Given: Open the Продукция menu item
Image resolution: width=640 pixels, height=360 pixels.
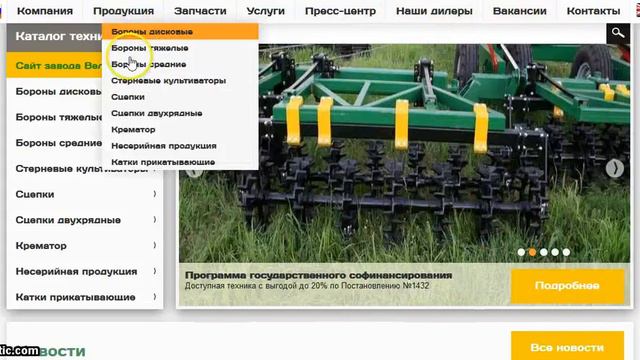Looking at the screenshot, I should pyautogui.click(x=124, y=11).
